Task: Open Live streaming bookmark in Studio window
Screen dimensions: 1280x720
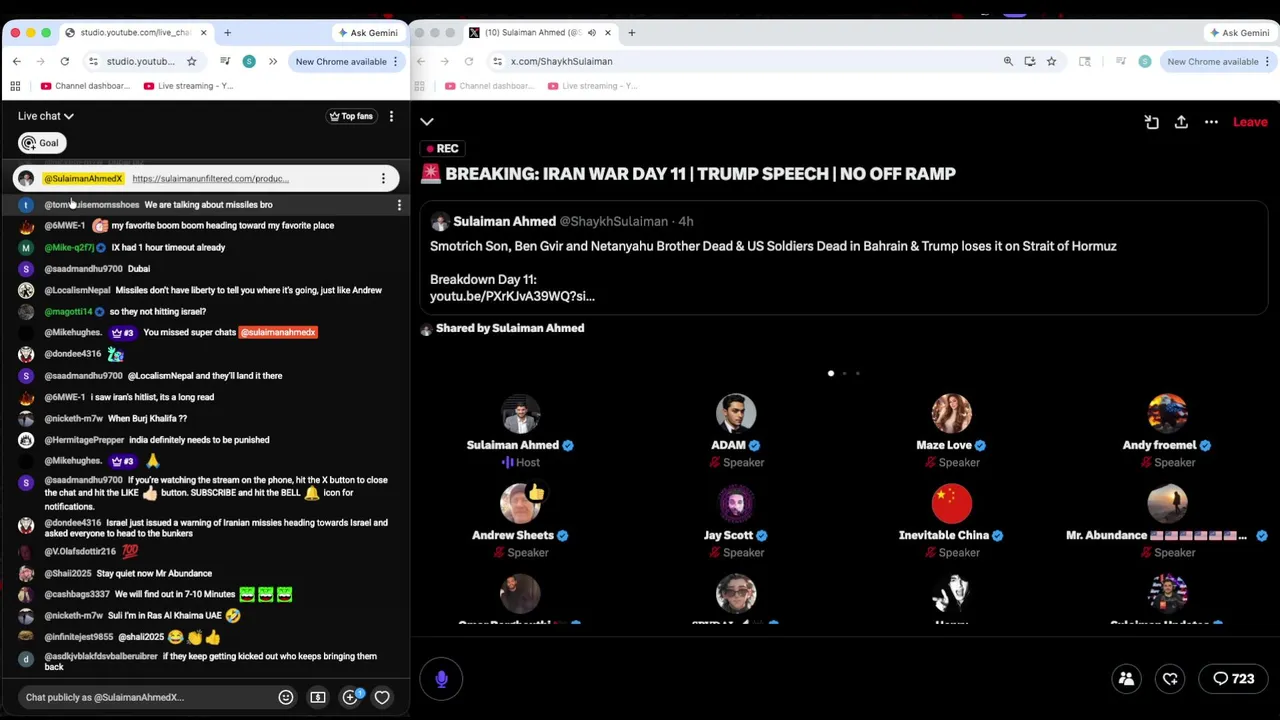Action: click(x=188, y=86)
